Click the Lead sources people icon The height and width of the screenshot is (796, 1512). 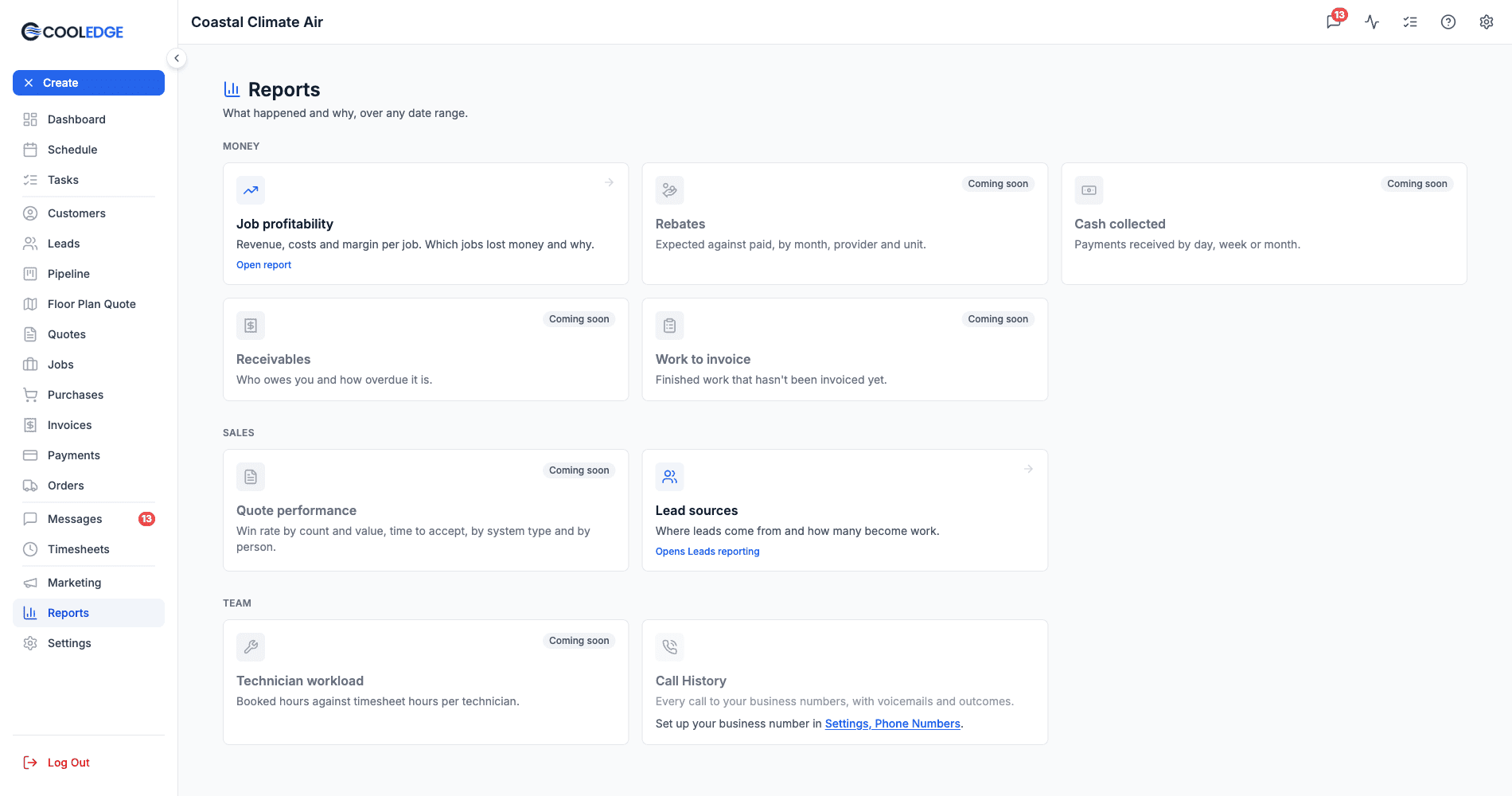click(x=670, y=477)
